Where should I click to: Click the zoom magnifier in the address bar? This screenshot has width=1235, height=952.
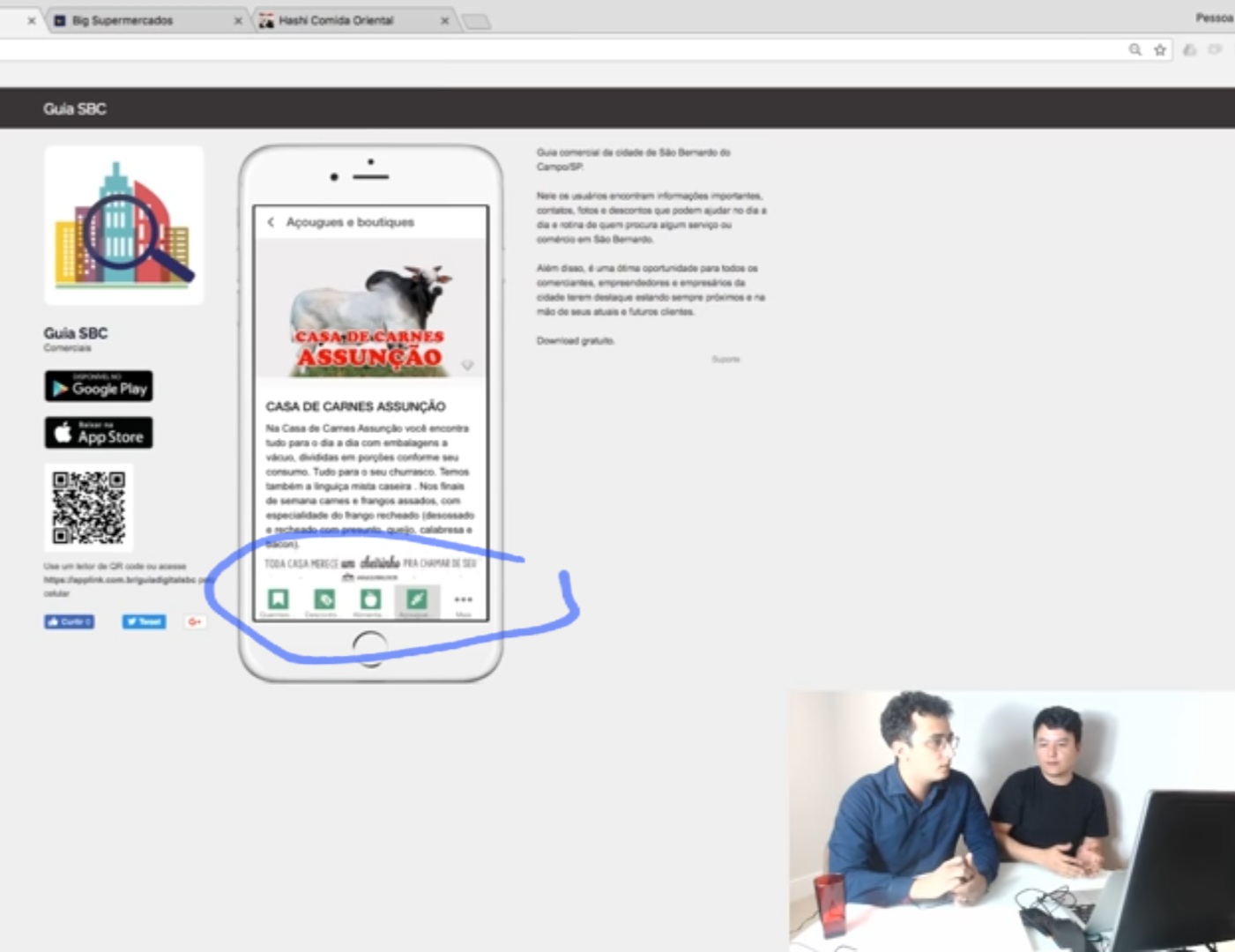1135,50
